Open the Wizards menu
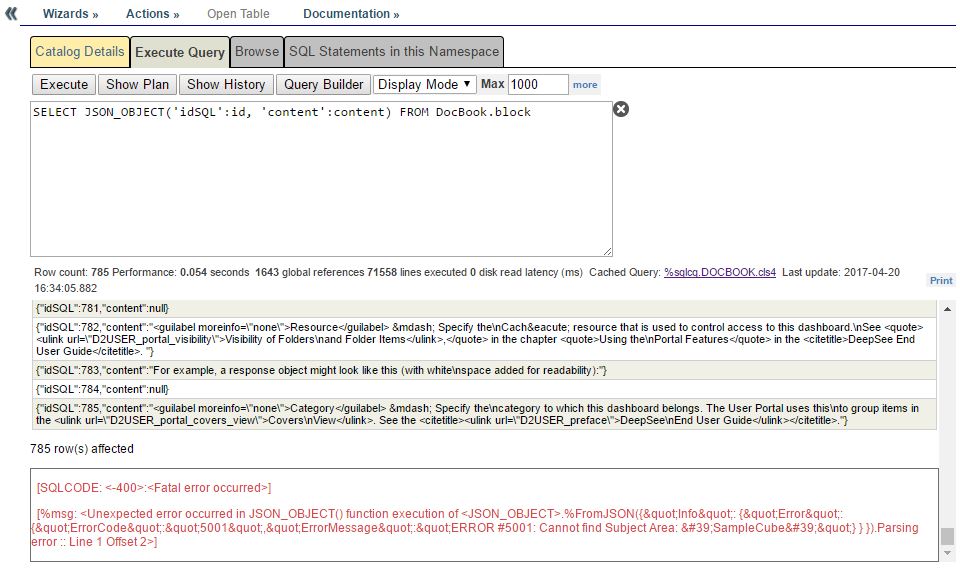Viewport: 960px width, 576px height. tap(70, 13)
